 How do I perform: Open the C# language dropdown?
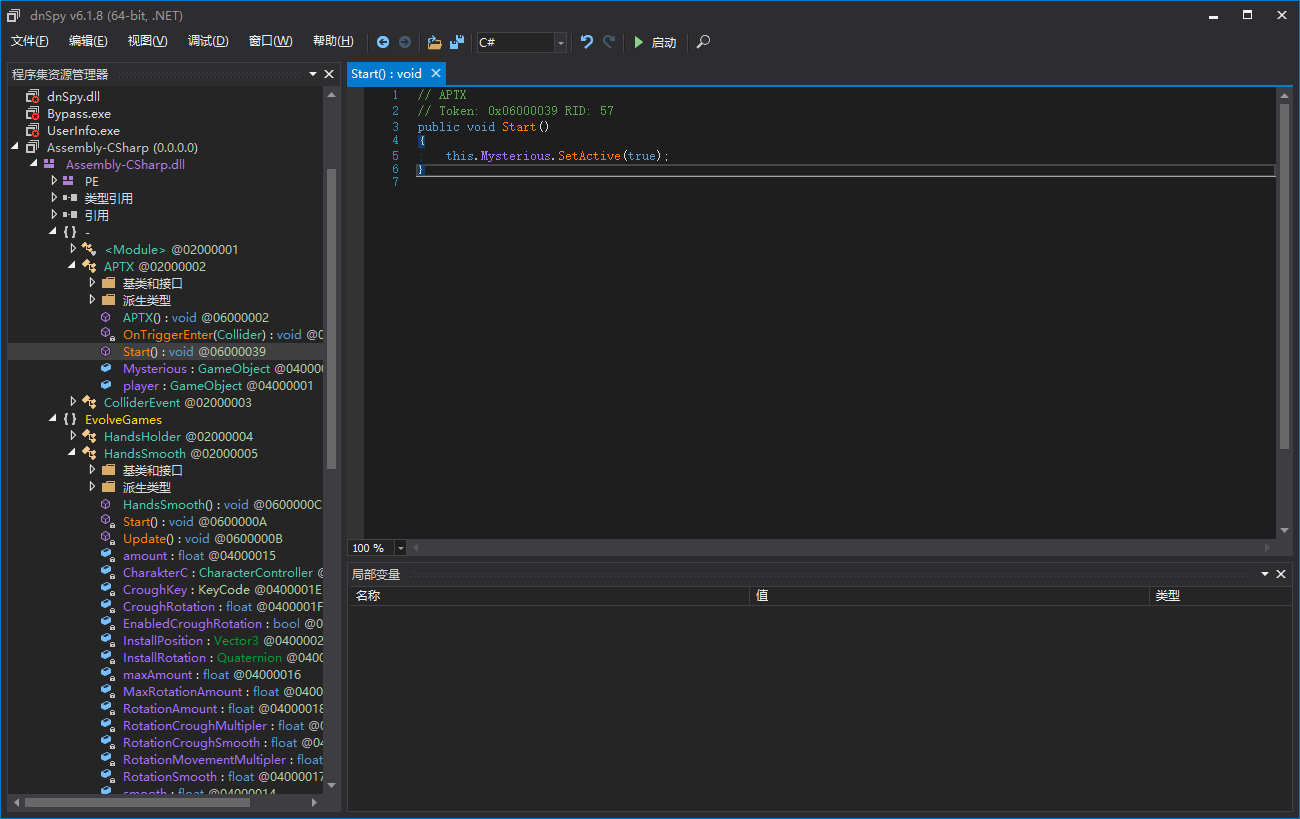tap(560, 42)
